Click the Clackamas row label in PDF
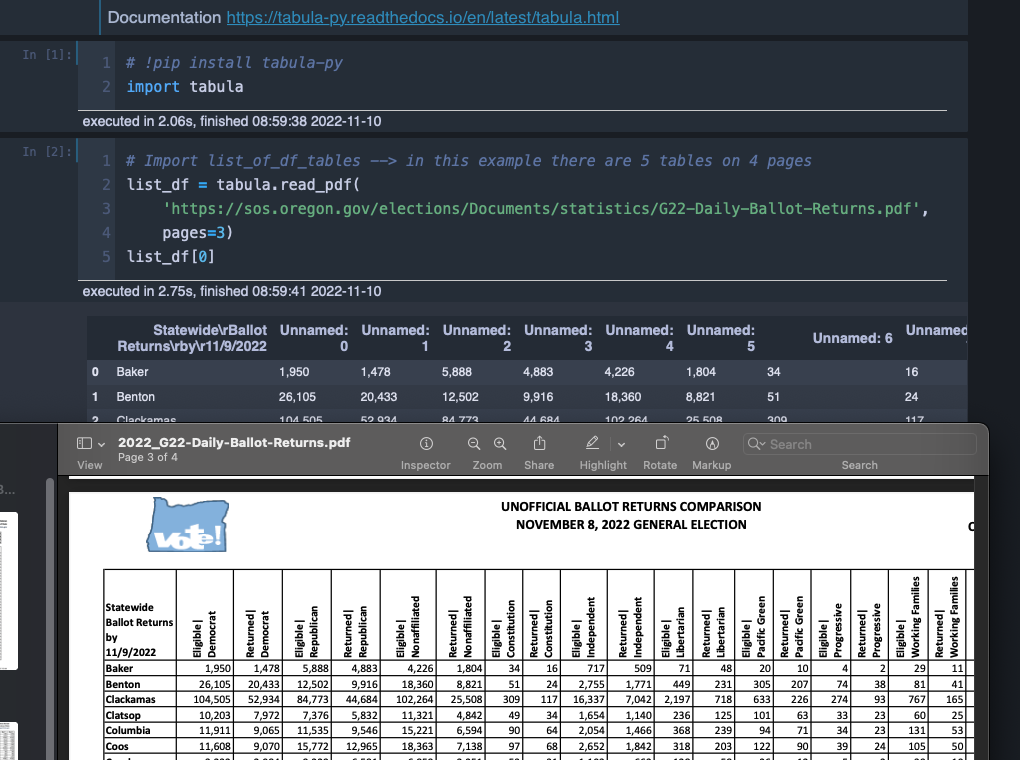The width and height of the screenshot is (1020, 760). (x=131, y=699)
